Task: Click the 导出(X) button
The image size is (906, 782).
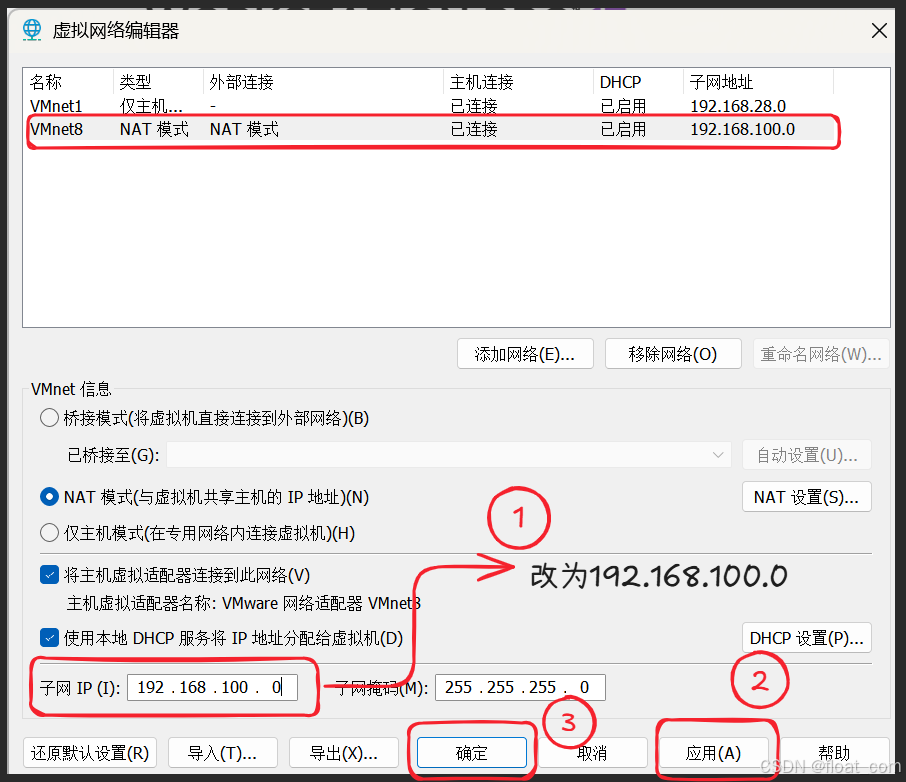Action: pyautogui.click(x=344, y=753)
